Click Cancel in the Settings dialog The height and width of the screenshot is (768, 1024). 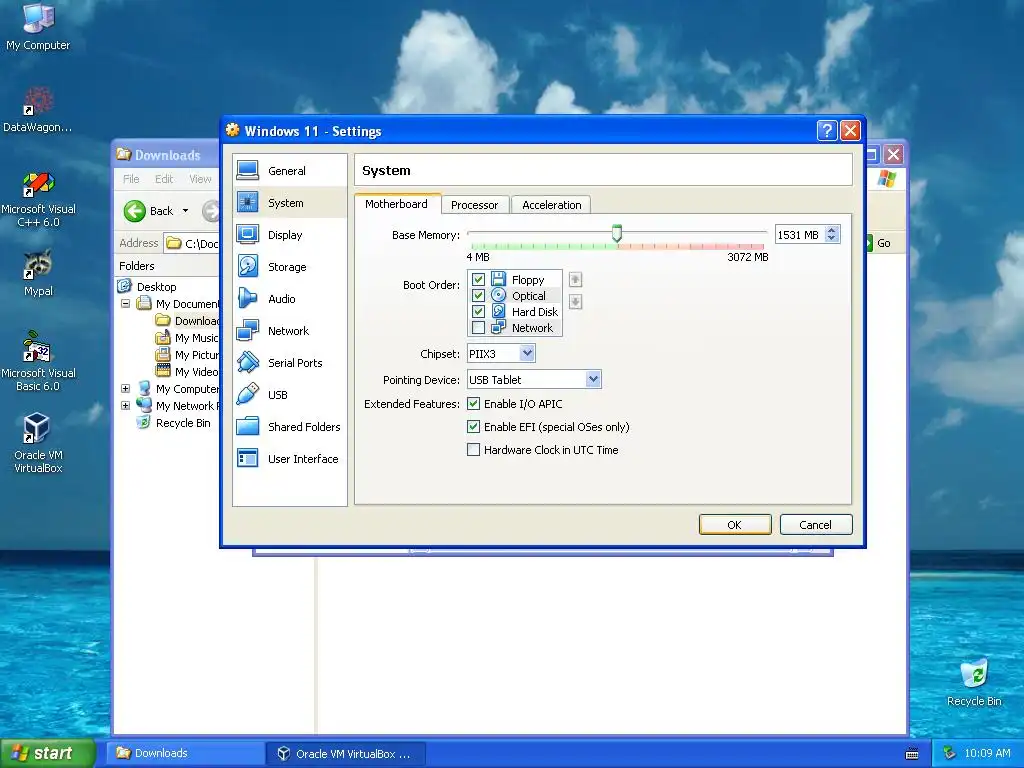point(816,524)
